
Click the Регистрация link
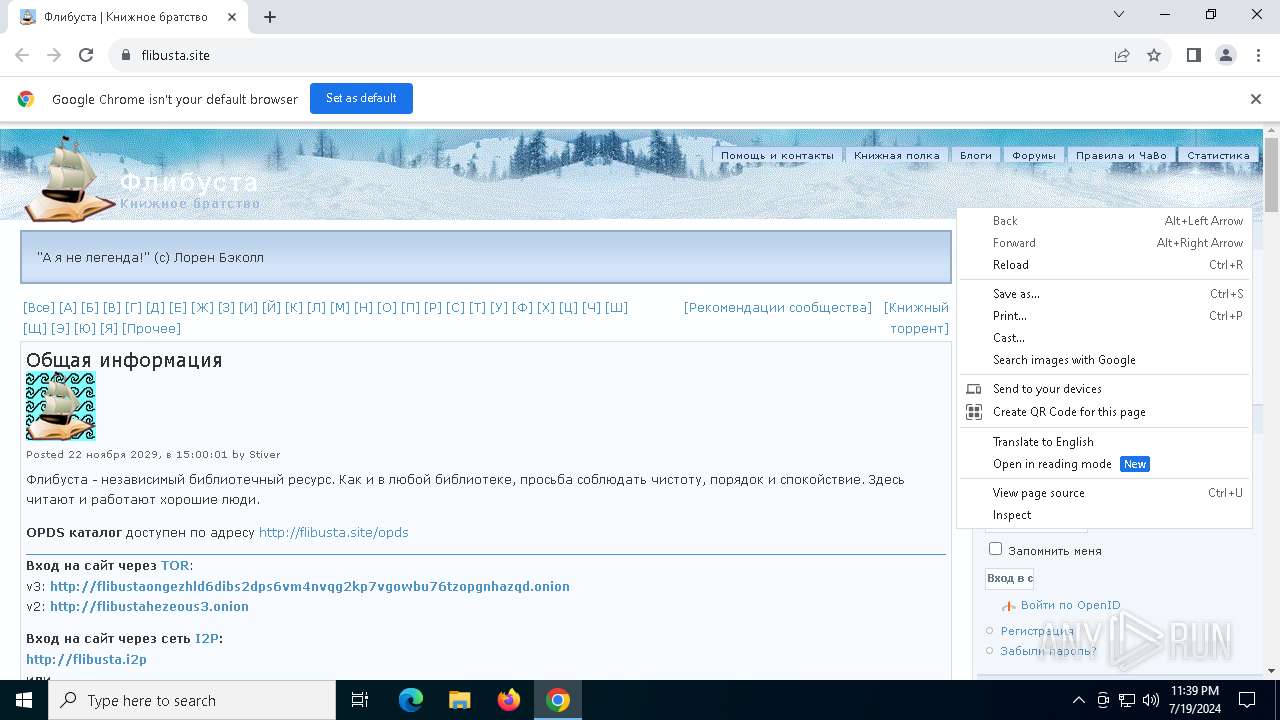click(1037, 631)
